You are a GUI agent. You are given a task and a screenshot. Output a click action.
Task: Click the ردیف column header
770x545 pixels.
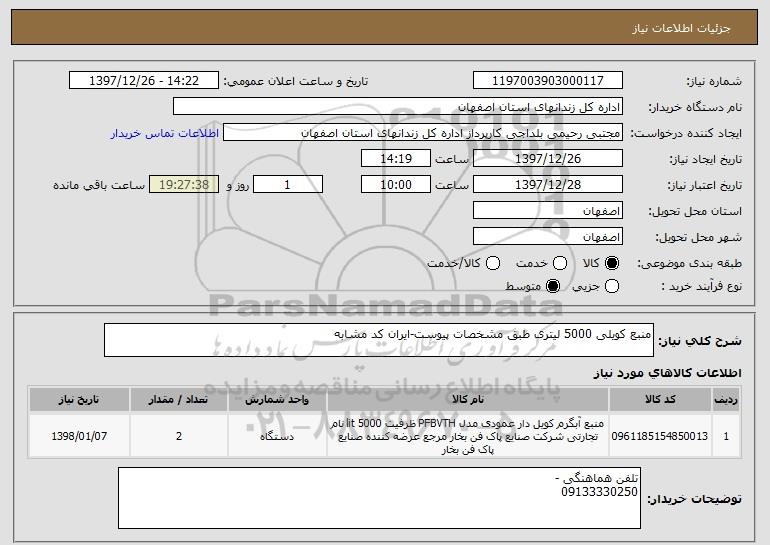(726, 400)
